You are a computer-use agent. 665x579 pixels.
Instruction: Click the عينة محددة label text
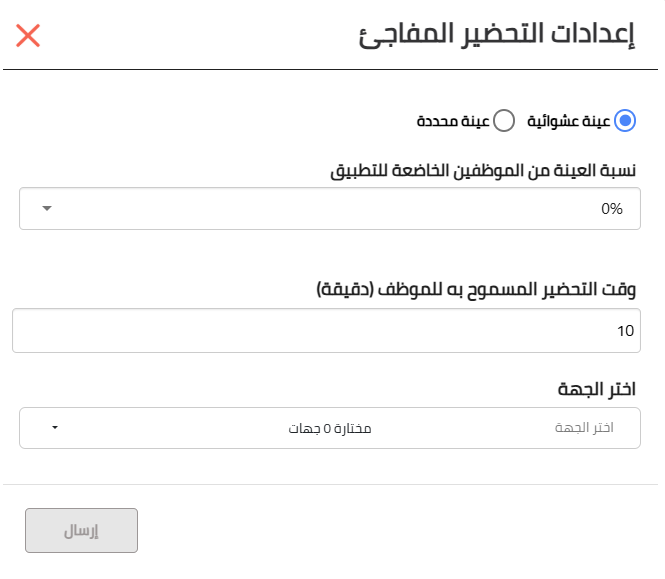point(453,121)
